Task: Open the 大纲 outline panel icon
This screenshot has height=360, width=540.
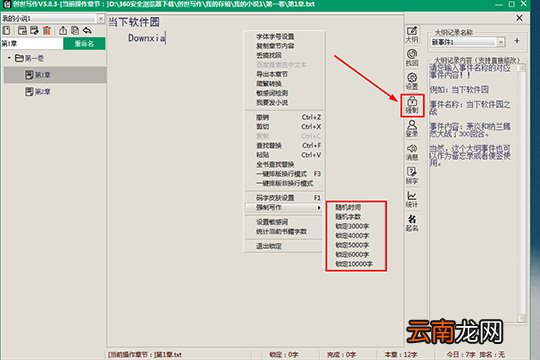Action: 412,34
